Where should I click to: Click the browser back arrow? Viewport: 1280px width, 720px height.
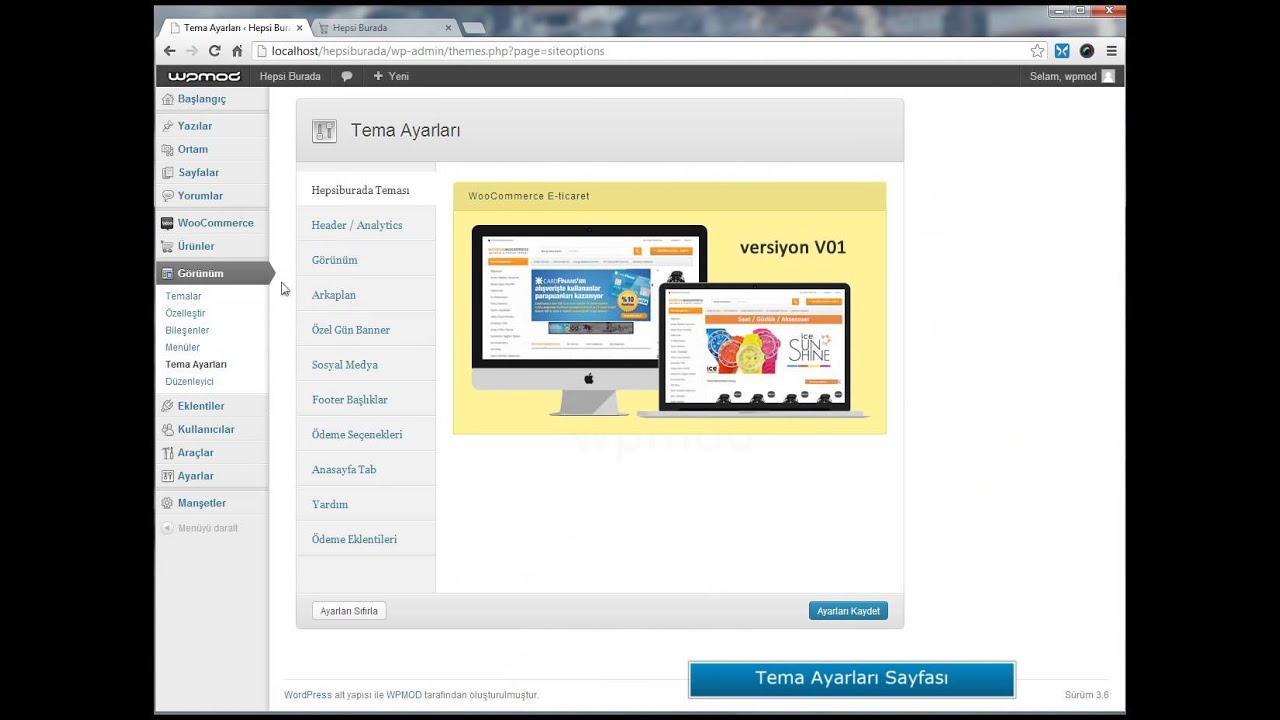point(170,51)
